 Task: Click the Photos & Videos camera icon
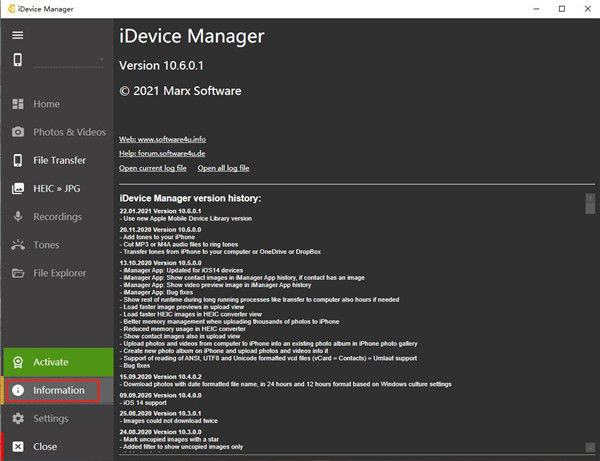point(17,132)
